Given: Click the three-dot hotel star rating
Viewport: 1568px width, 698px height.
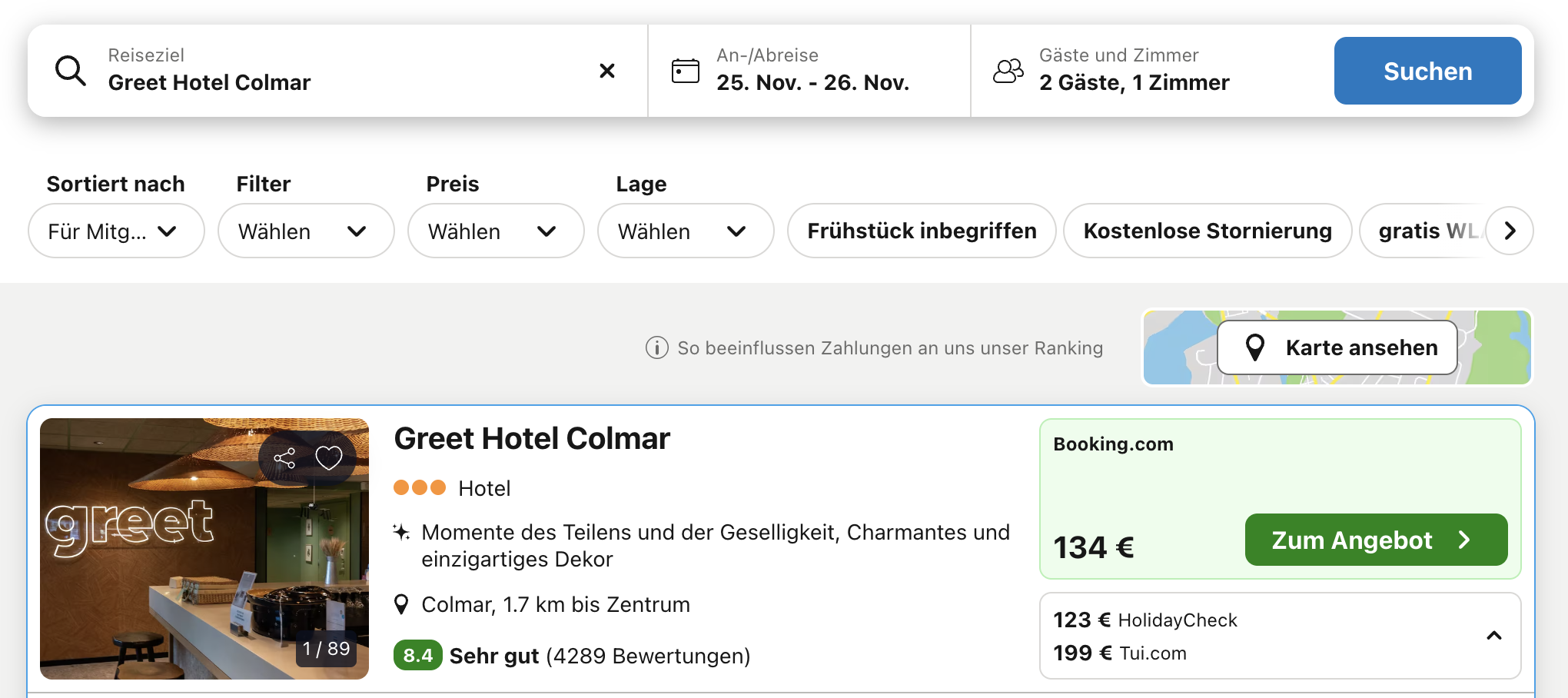Looking at the screenshot, I should [420, 487].
